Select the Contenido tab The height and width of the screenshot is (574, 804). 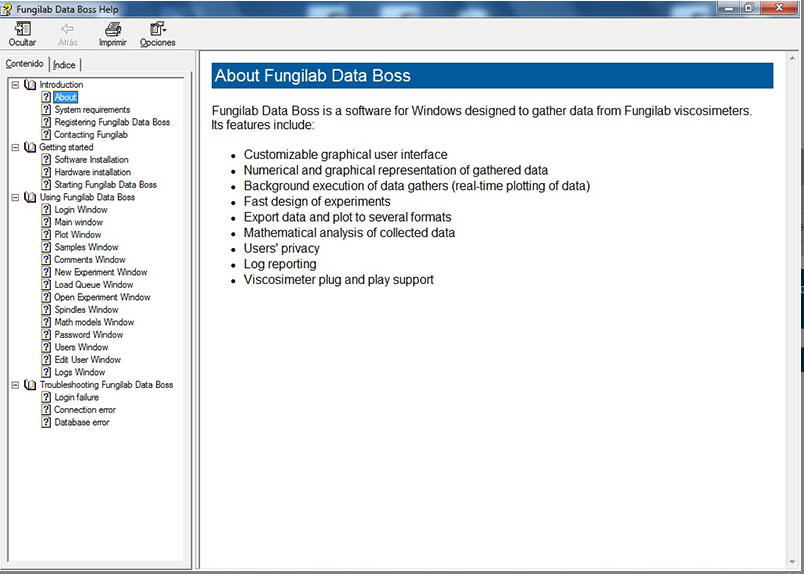pos(25,63)
